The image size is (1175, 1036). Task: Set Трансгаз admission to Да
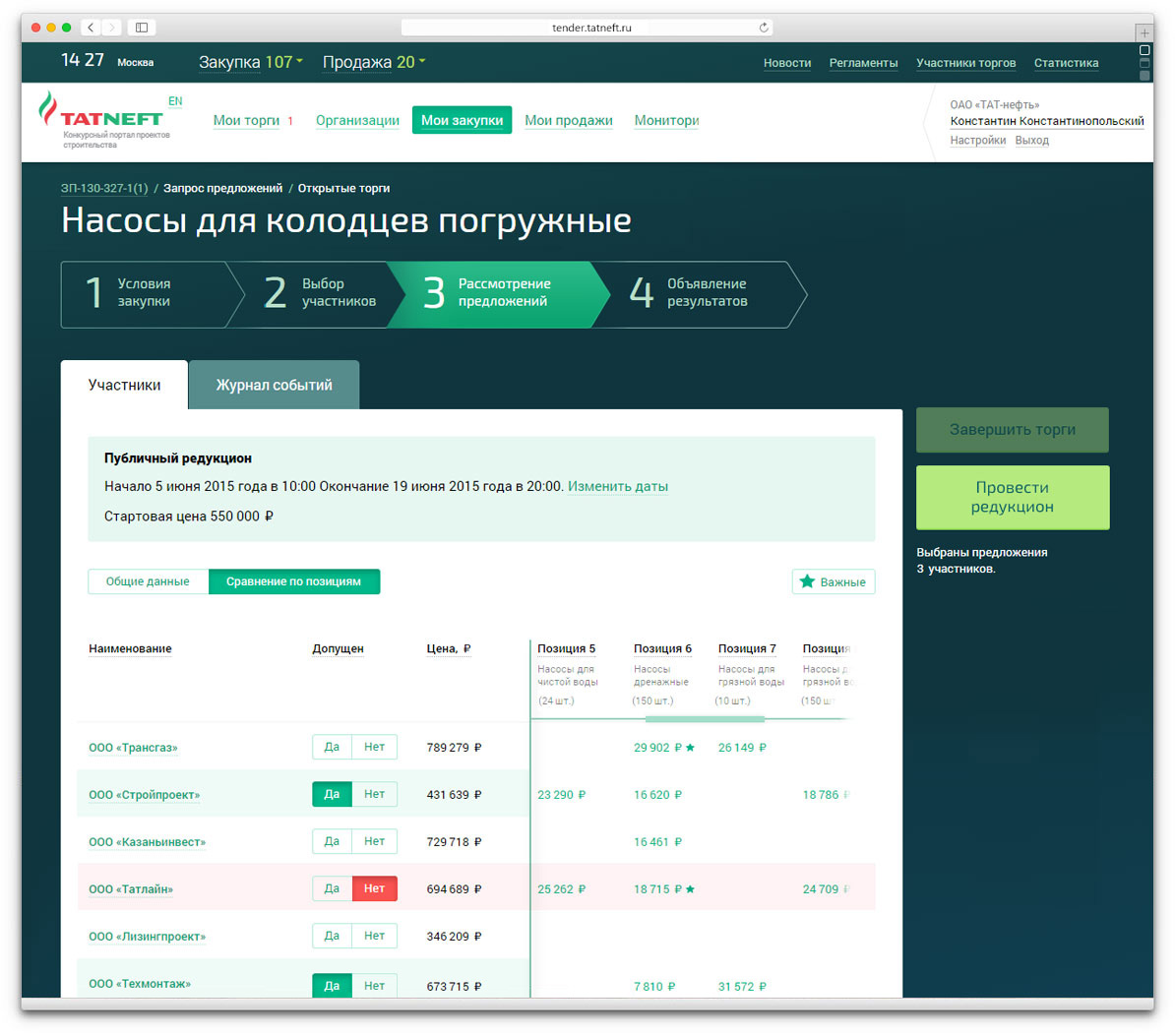click(x=332, y=747)
